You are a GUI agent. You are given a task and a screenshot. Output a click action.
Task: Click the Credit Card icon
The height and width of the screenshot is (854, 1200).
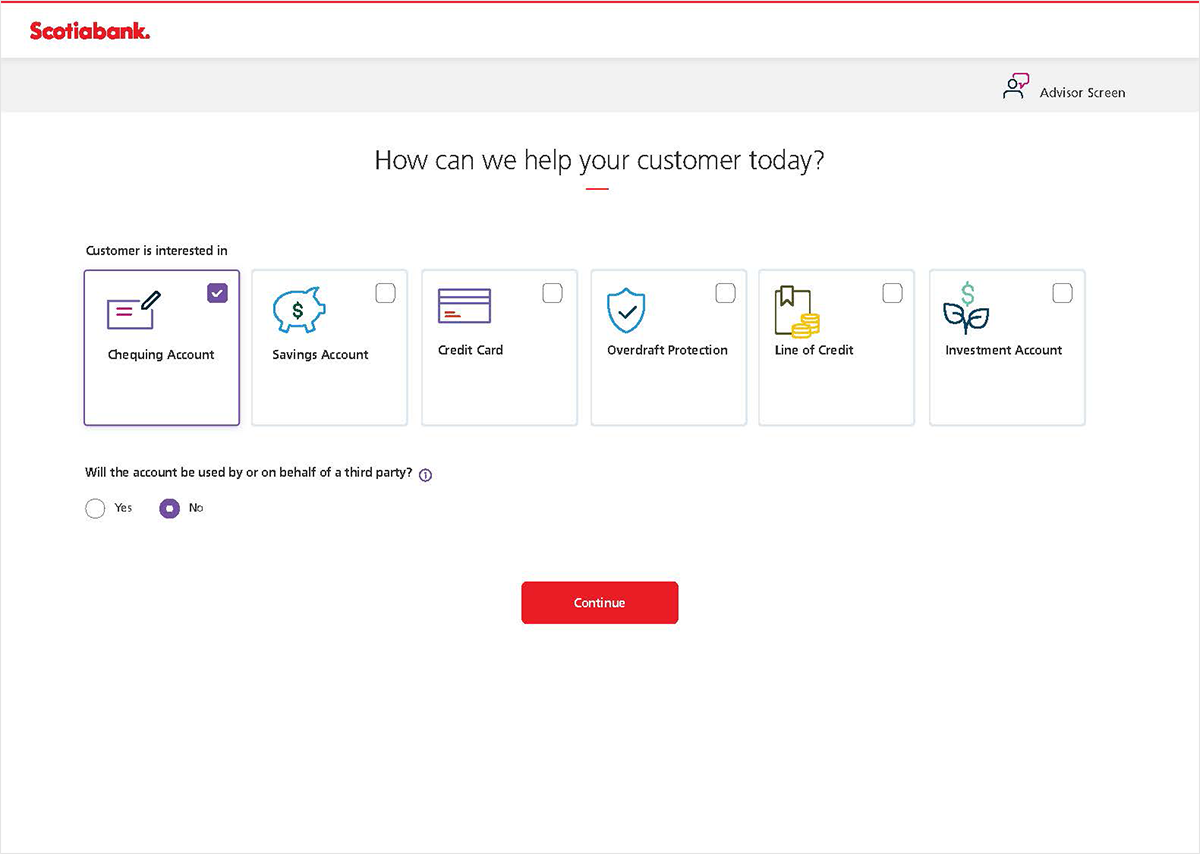pyautogui.click(x=464, y=306)
